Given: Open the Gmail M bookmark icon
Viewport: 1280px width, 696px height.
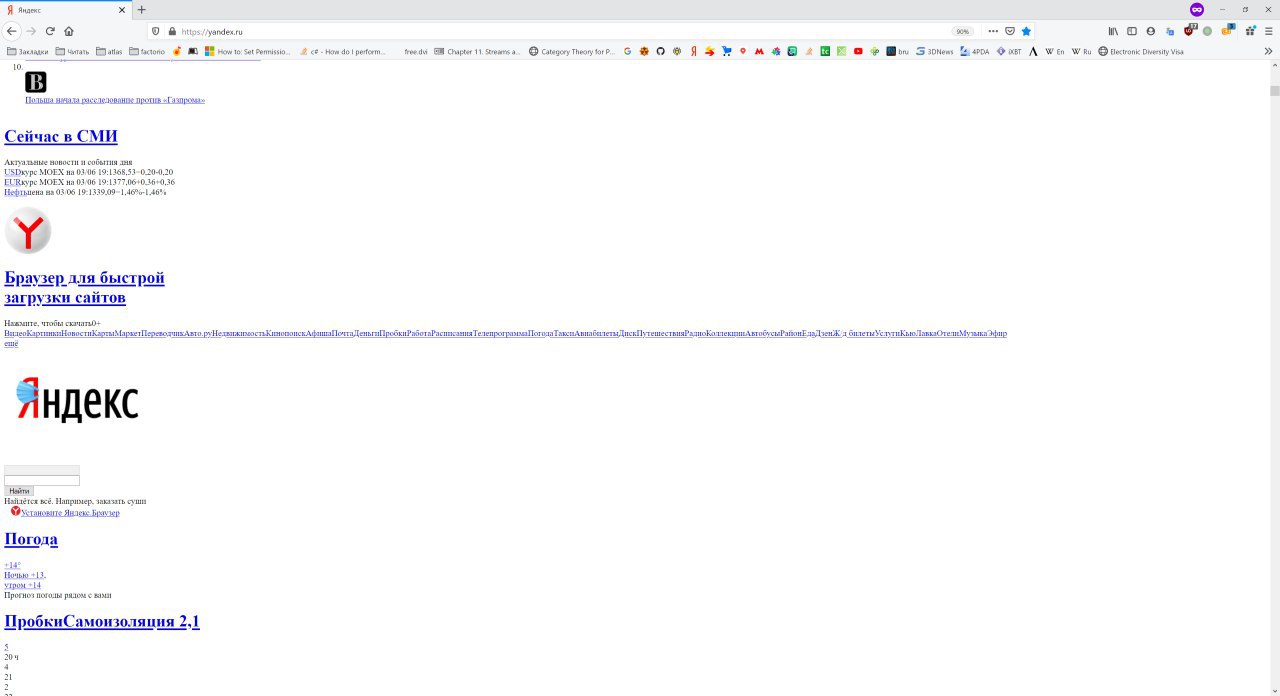Looking at the screenshot, I should [759, 51].
